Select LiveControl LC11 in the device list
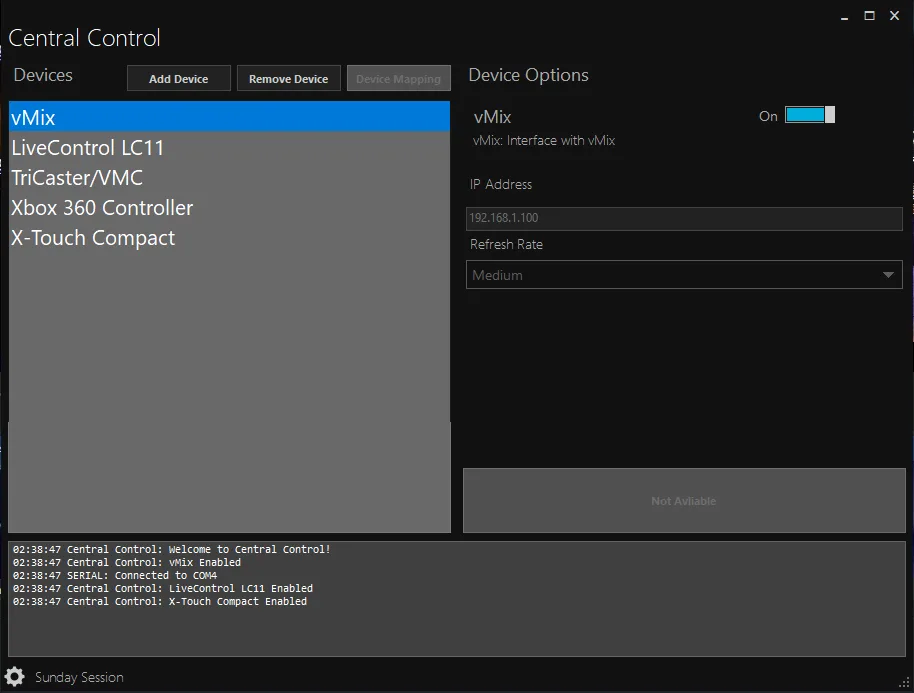Viewport: 914px width, 693px height. (230, 147)
